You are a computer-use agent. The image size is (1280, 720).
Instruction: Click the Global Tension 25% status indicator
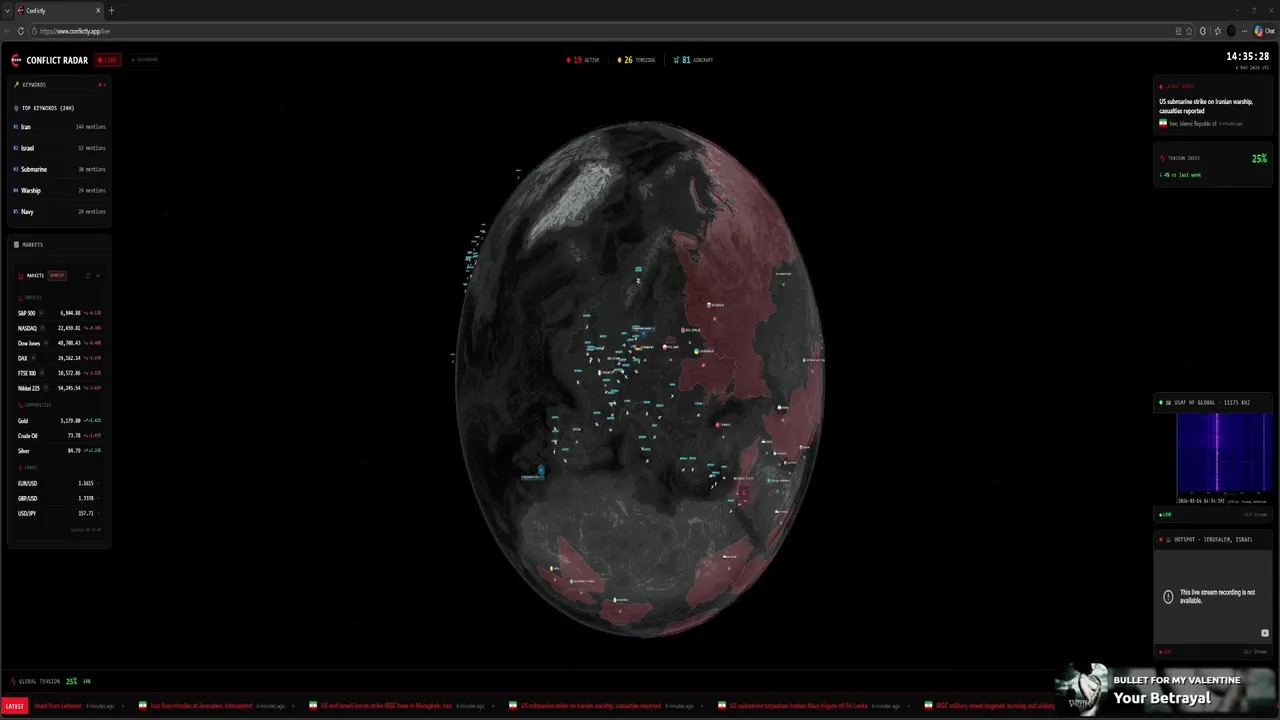click(x=50, y=681)
